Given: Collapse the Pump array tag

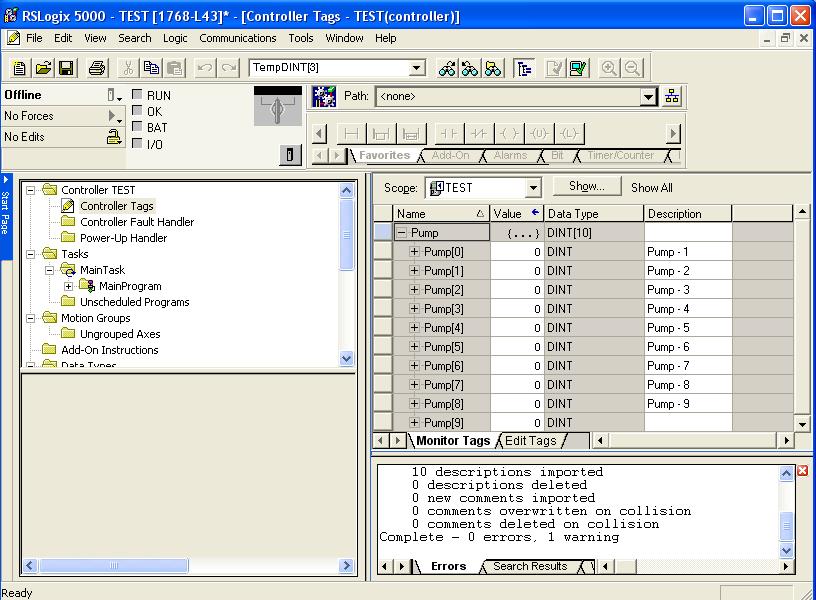Looking at the screenshot, I should pyautogui.click(x=401, y=233).
